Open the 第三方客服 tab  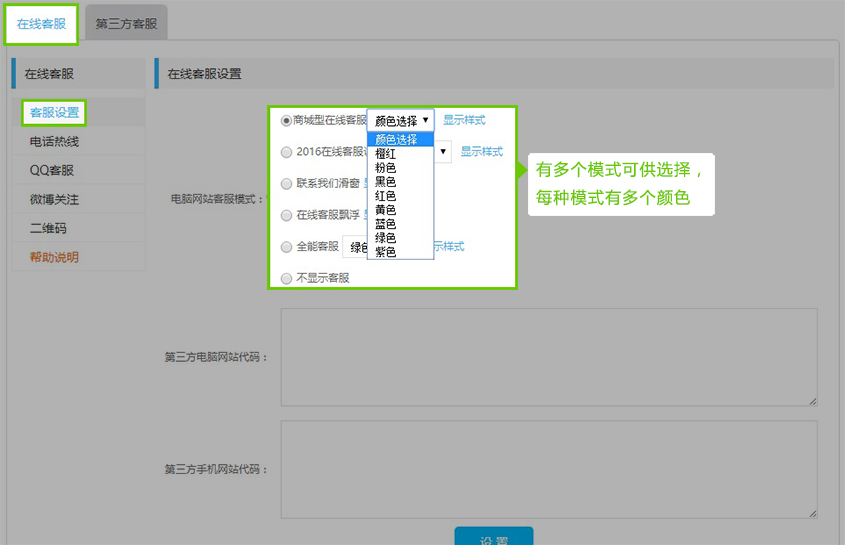126,24
